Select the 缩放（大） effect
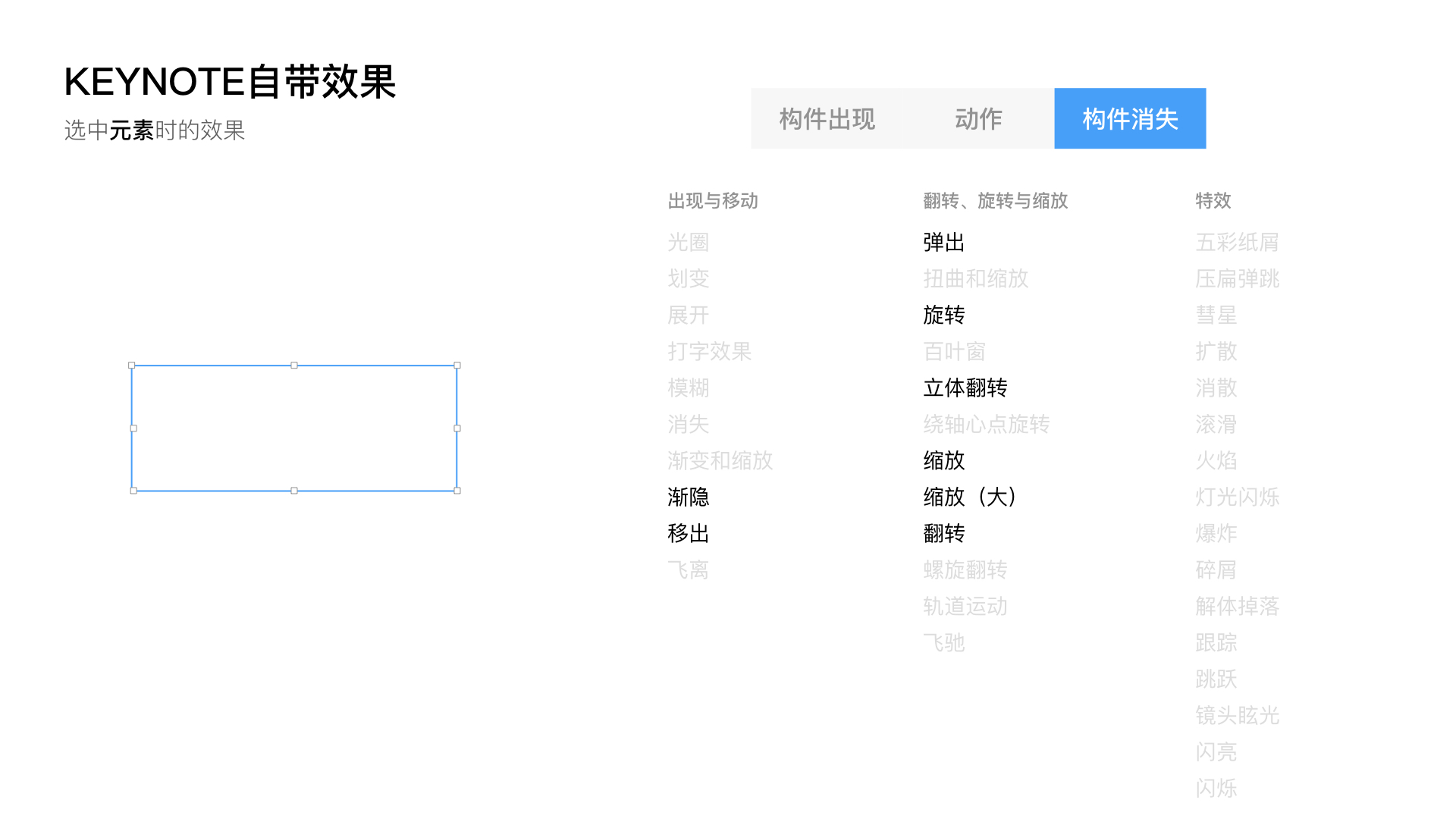The width and height of the screenshot is (1456, 819). [969, 497]
